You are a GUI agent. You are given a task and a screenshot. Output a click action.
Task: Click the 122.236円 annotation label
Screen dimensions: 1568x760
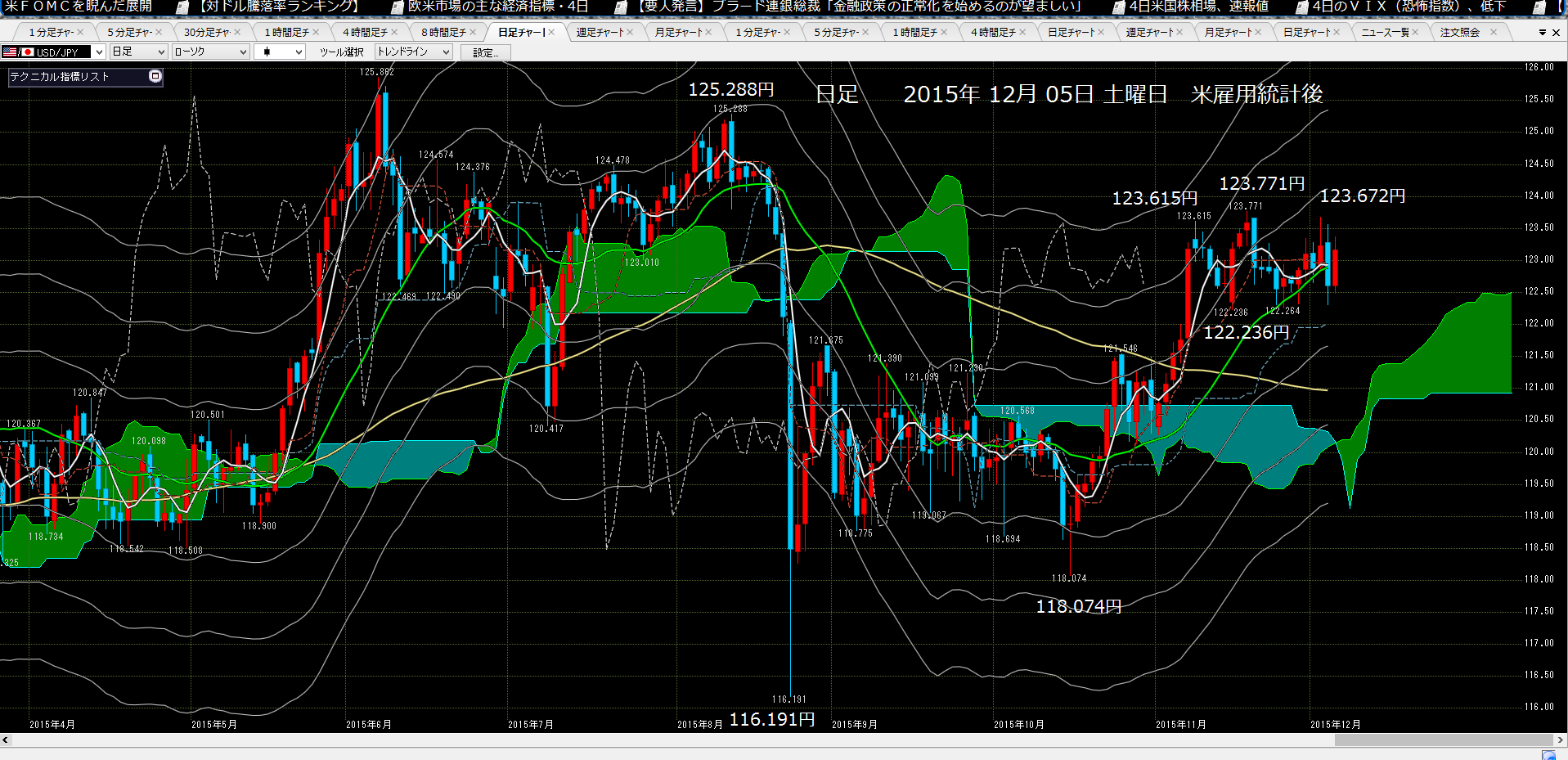click(1246, 332)
